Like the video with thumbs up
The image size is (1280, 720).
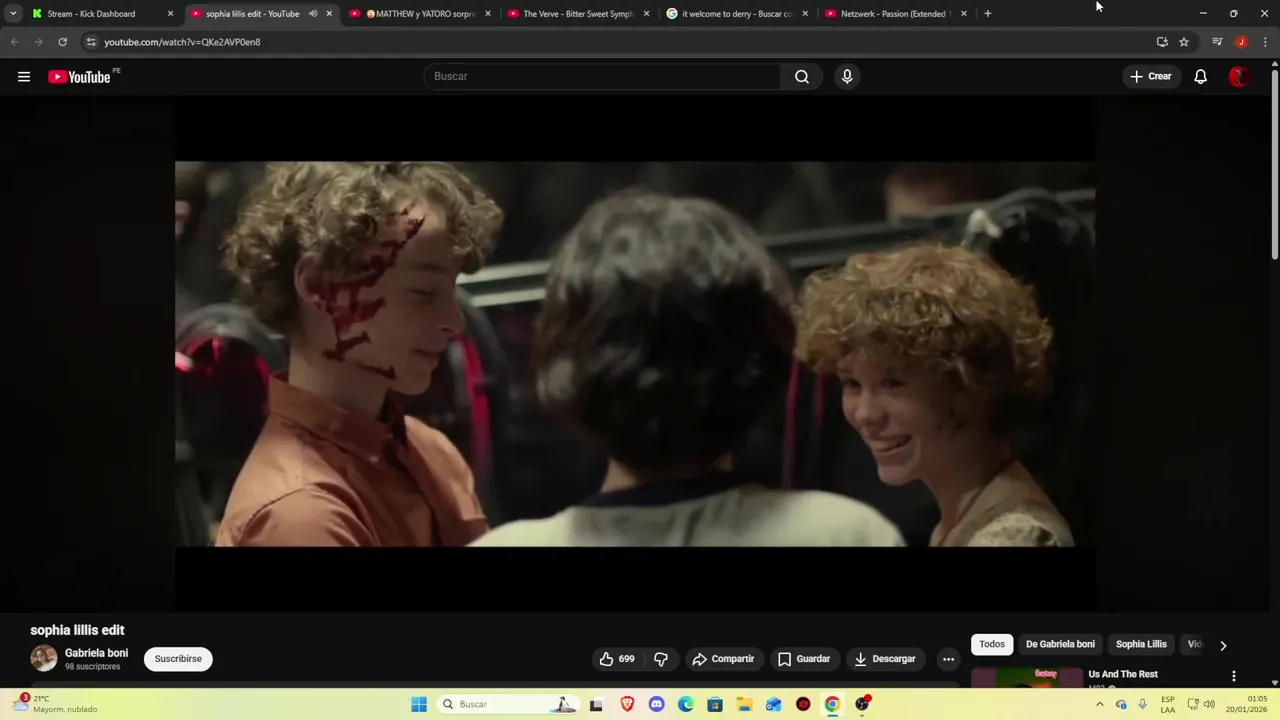point(616,659)
